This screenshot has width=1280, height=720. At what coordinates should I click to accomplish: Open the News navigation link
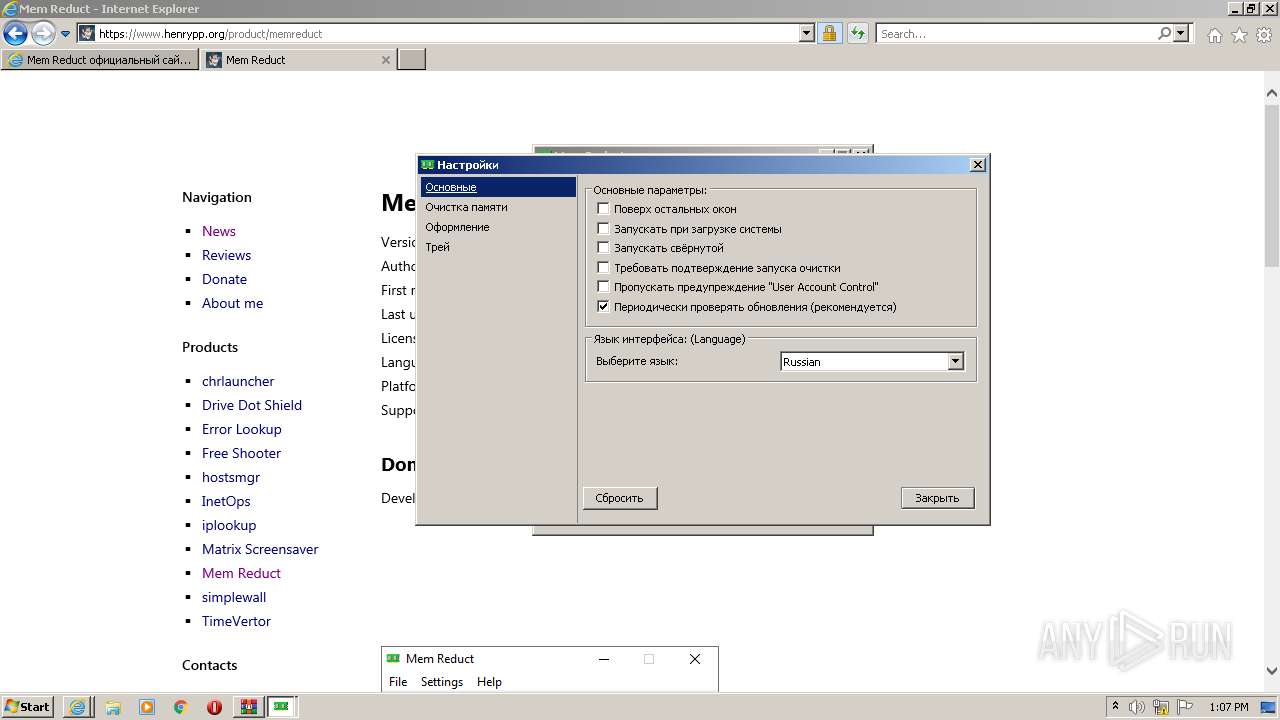[x=219, y=231]
